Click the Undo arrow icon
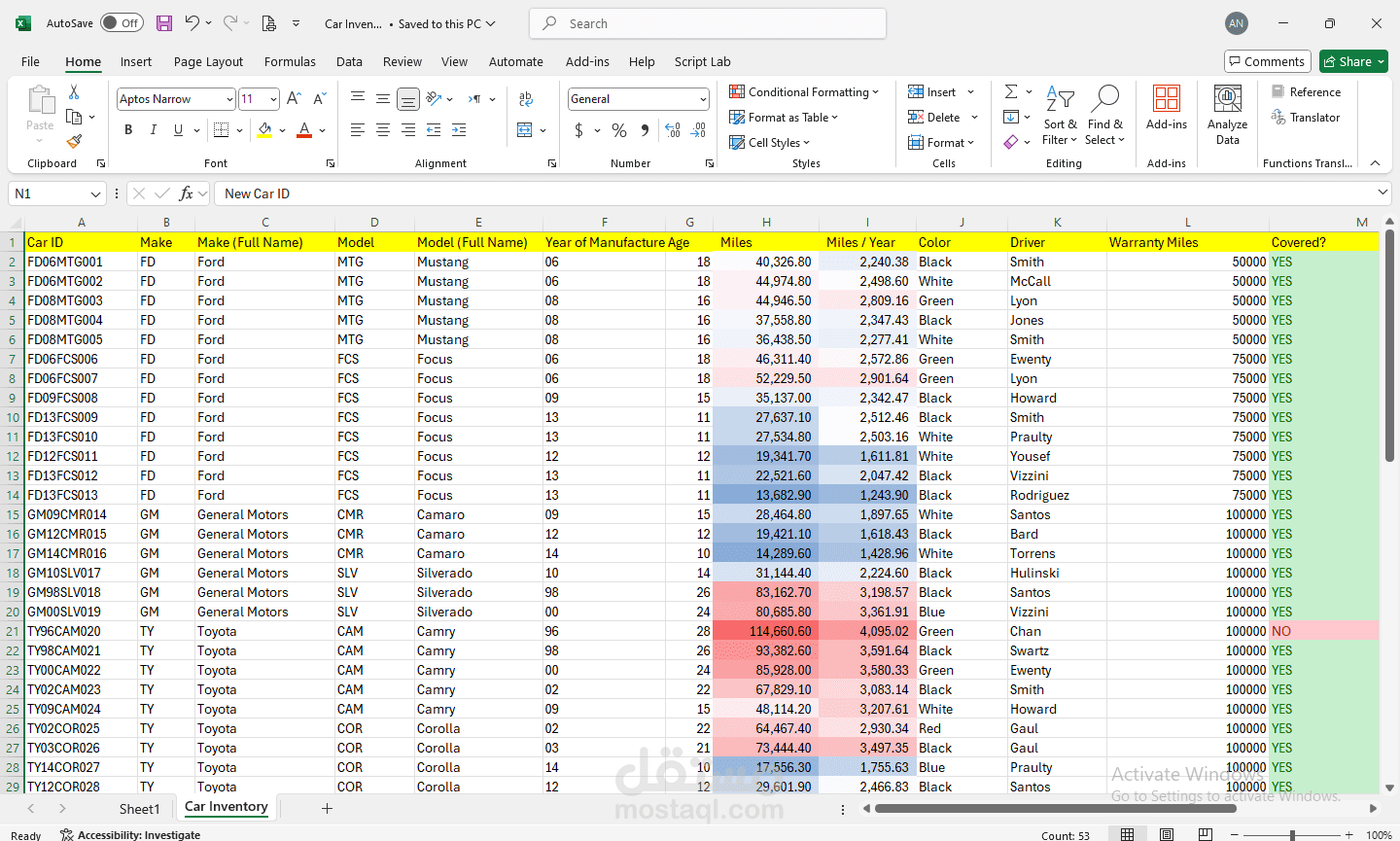 [x=192, y=23]
